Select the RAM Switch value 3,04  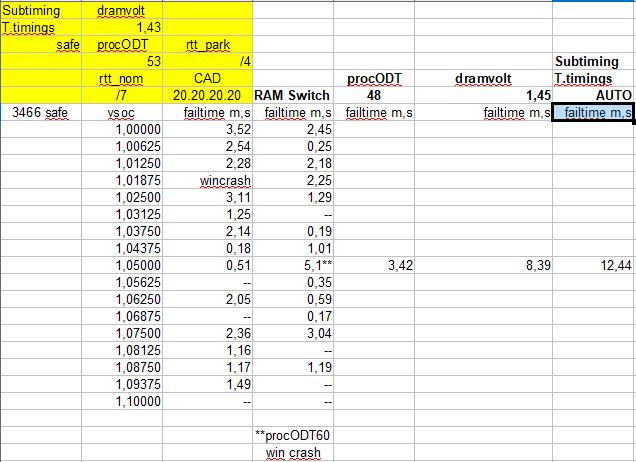293,334
